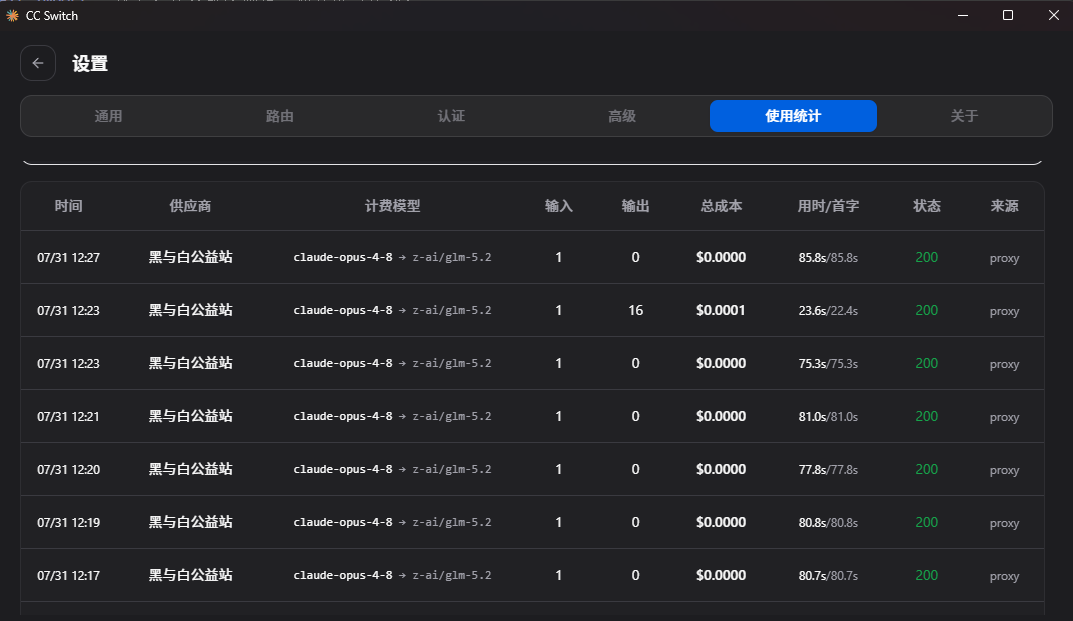This screenshot has height=621, width=1073.
Task: Open the 关于 tab
Action: click(x=964, y=116)
